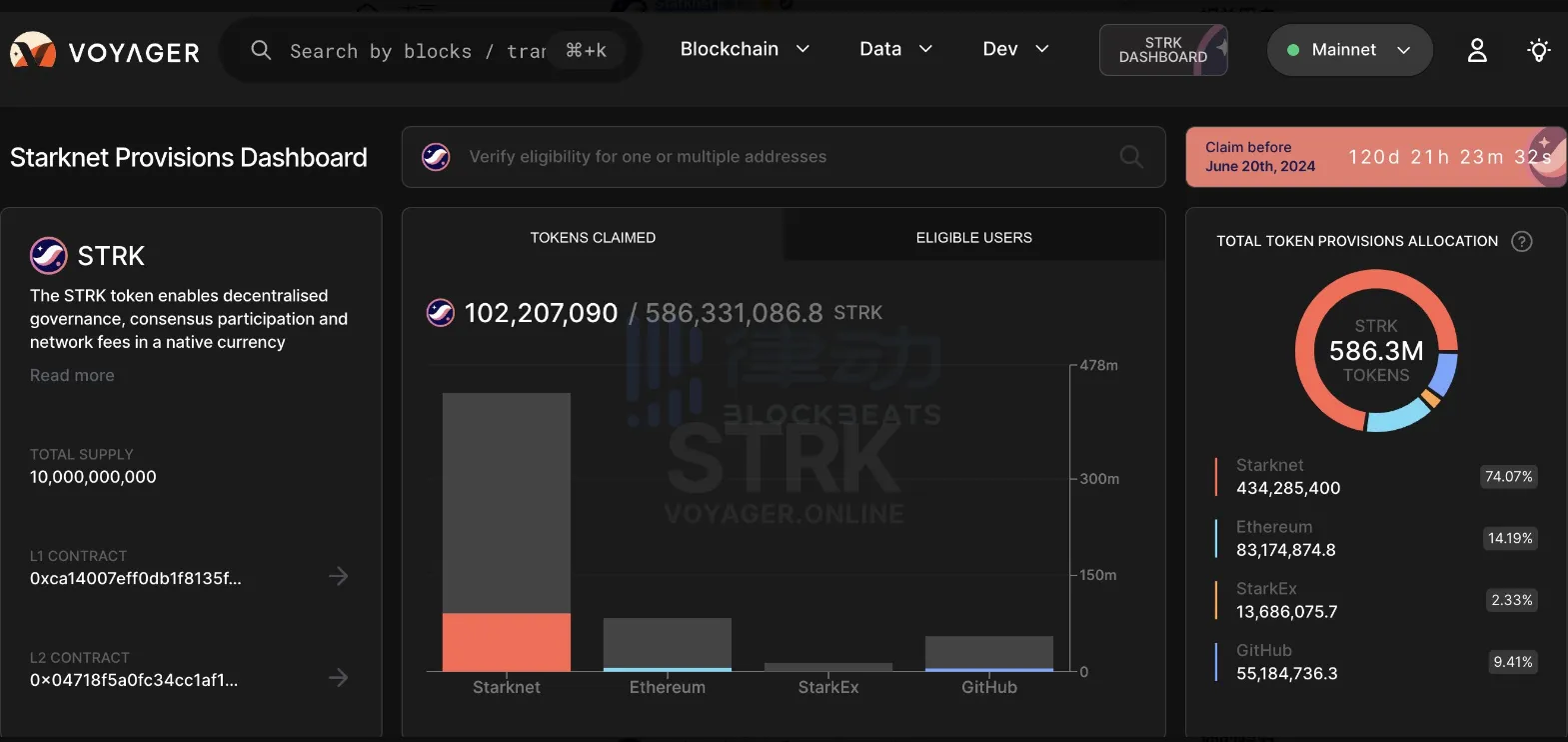Click the 478m y-axis label
The width and height of the screenshot is (1568, 742).
pyautogui.click(x=1099, y=366)
